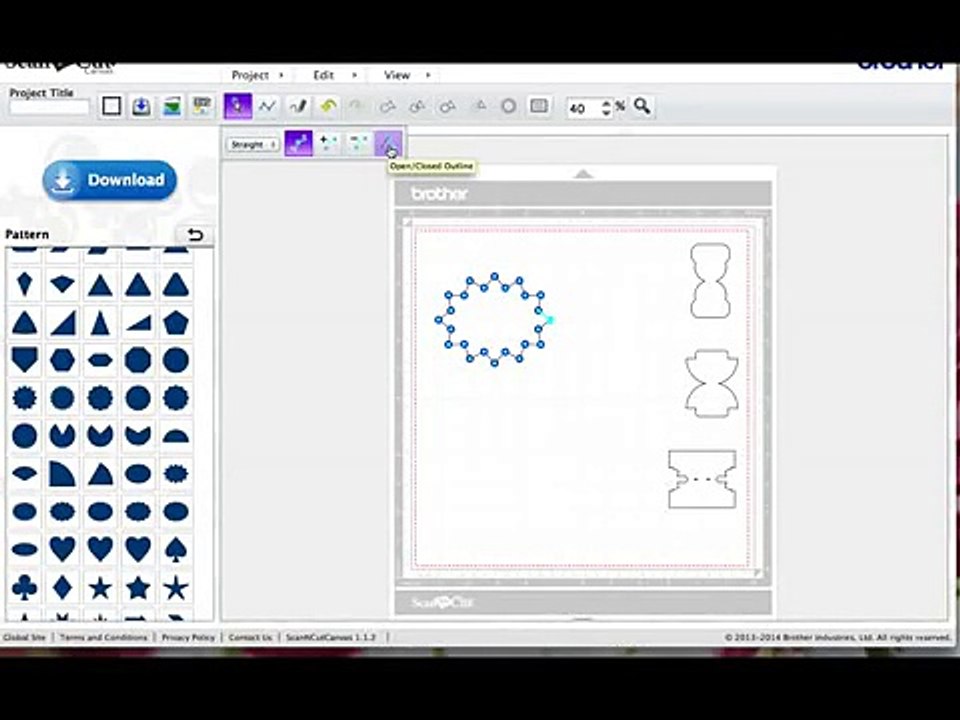960x720 pixels.
Task: Select the club card suit pattern
Action: [x=24, y=587]
